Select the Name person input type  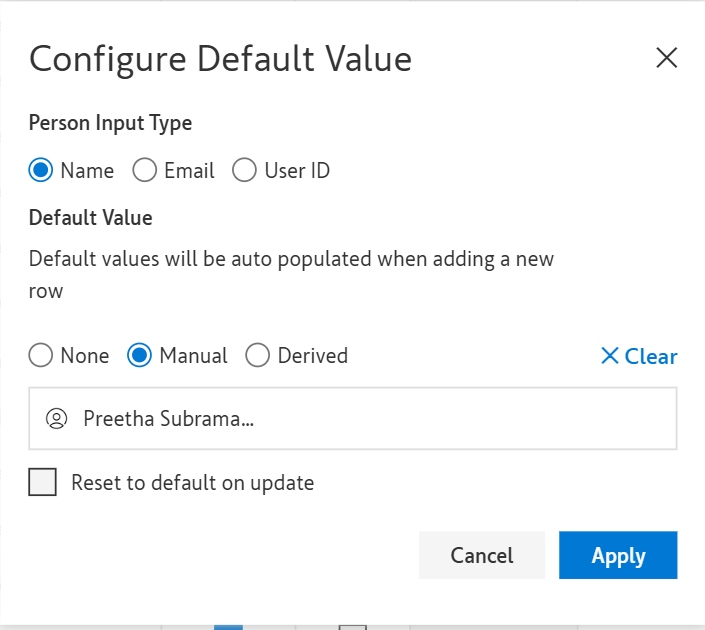(x=41, y=171)
